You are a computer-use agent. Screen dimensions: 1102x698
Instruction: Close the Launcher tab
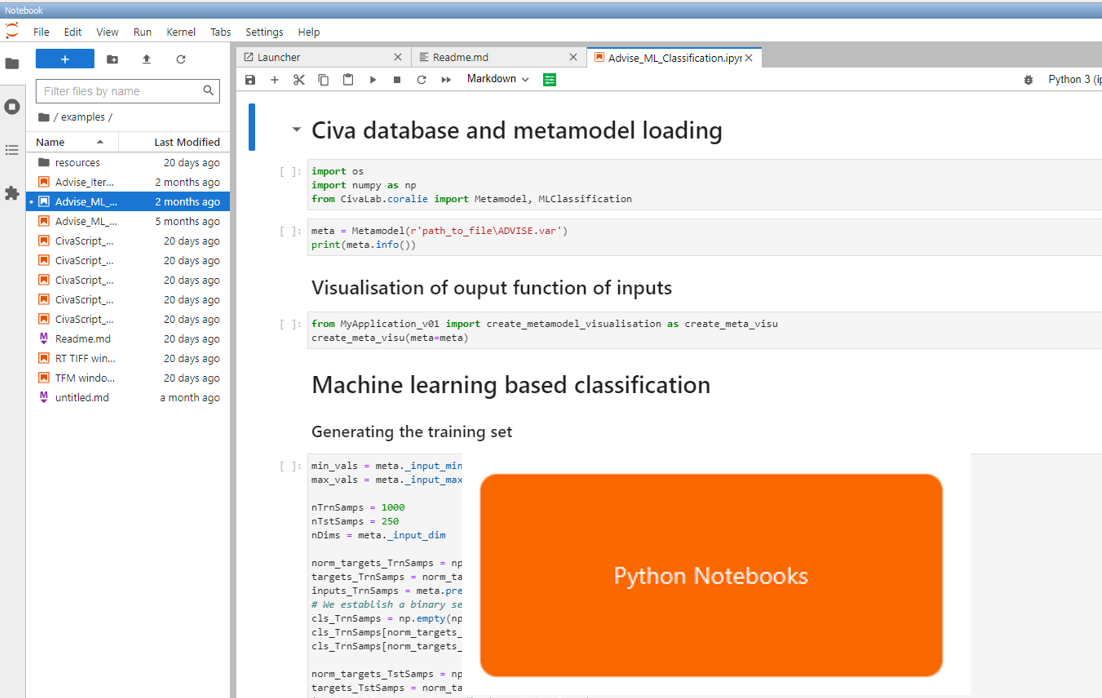(398, 57)
